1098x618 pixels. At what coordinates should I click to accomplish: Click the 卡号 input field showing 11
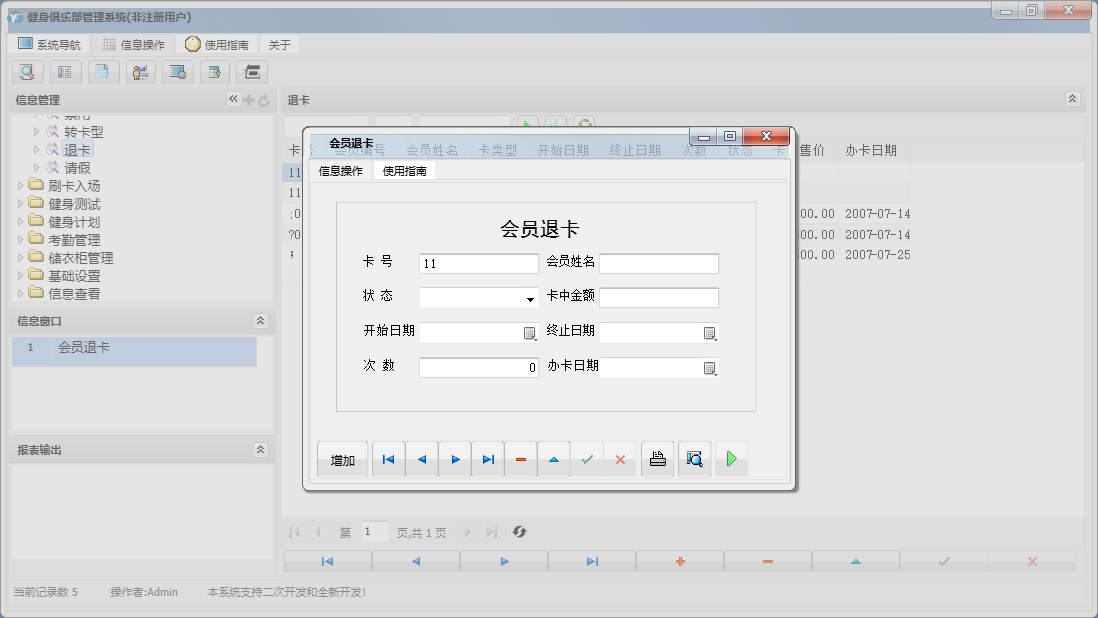pyautogui.click(x=478, y=263)
